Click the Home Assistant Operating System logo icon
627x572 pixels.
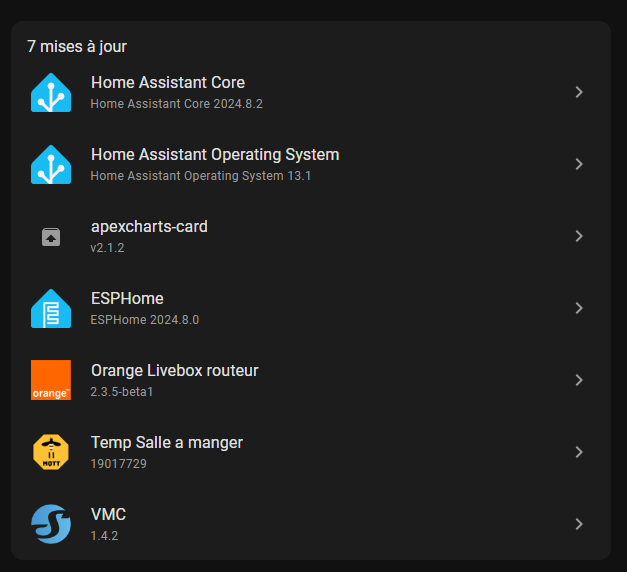pos(51,164)
